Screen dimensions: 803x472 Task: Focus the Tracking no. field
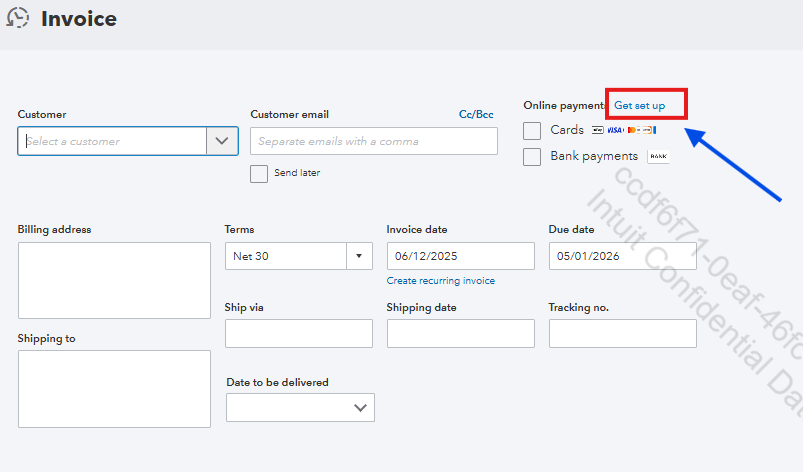coord(622,333)
